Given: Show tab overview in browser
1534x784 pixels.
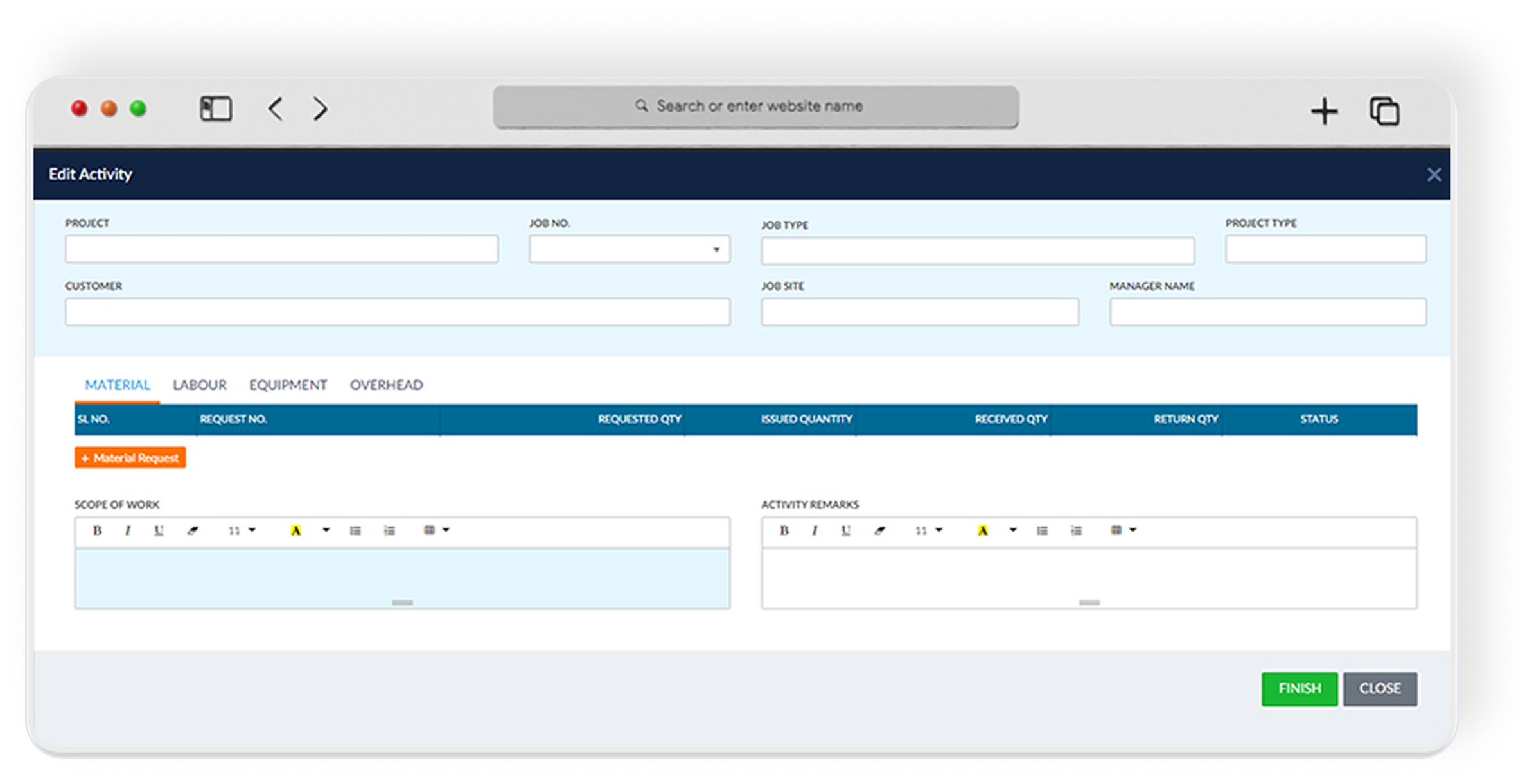Looking at the screenshot, I should click(1384, 111).
